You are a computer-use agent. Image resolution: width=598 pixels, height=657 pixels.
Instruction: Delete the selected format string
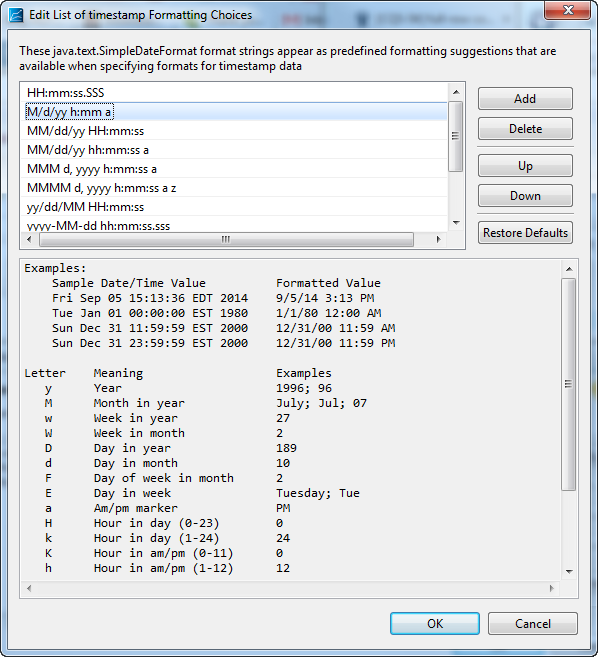coord(525,129)
